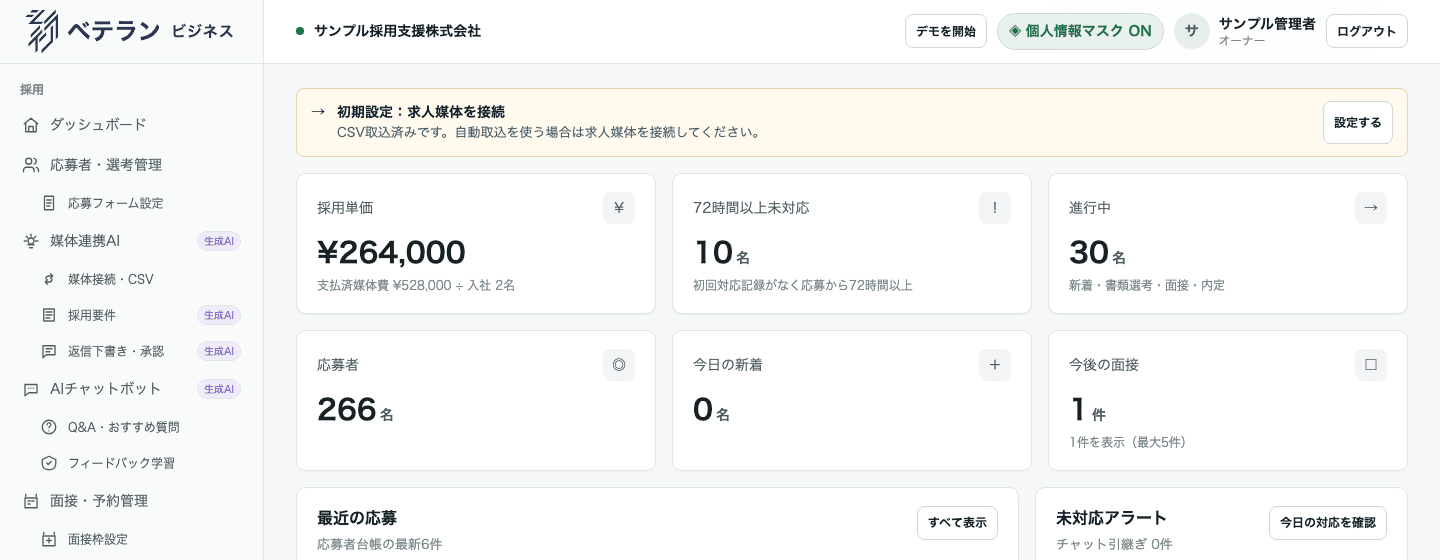This screenshot has width=1440, height=560.
Task: Click 設定する button in banner
Action: tap(1358, 122)
